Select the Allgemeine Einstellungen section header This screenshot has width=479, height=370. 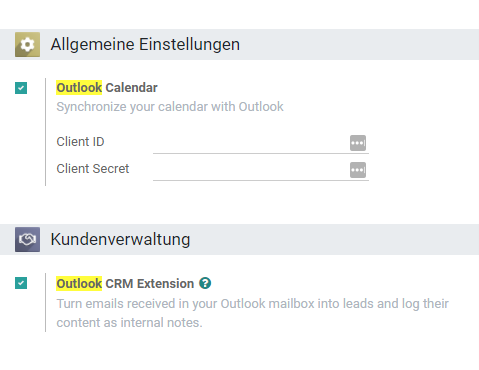click(145, 44)
